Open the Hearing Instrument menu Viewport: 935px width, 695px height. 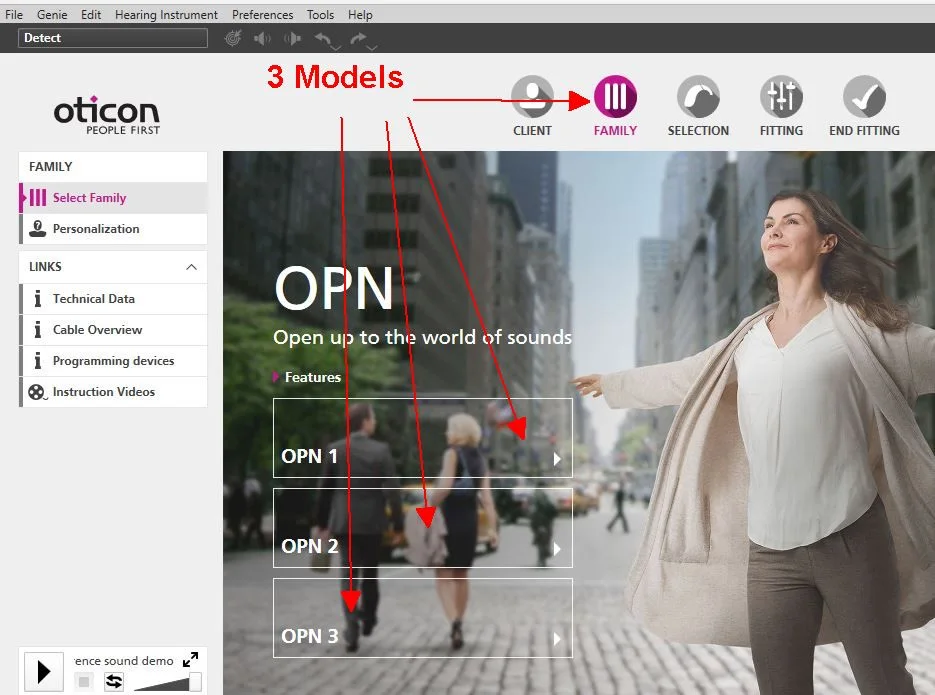(x=166, y=14)
